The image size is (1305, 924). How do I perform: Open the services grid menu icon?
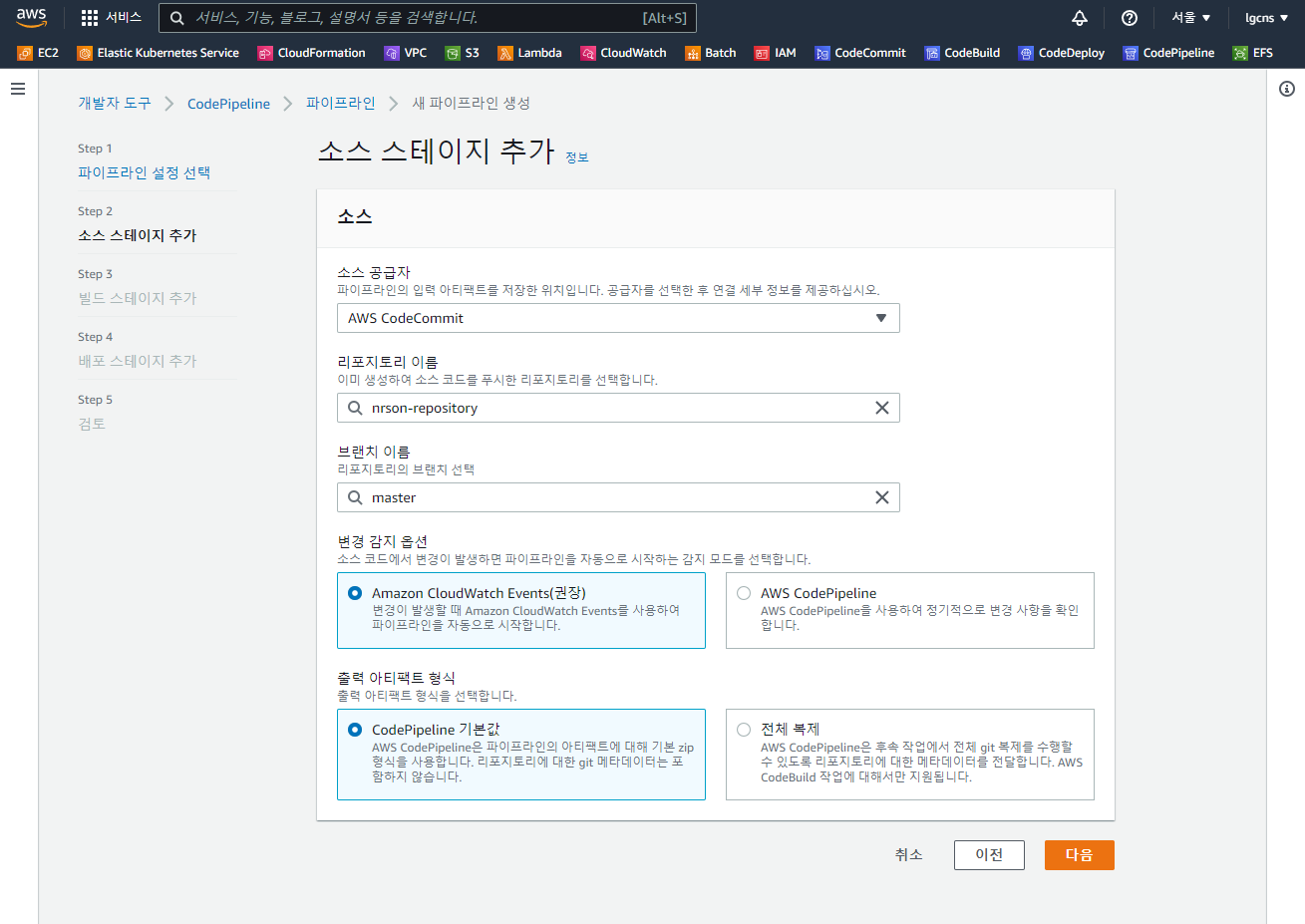90,18
